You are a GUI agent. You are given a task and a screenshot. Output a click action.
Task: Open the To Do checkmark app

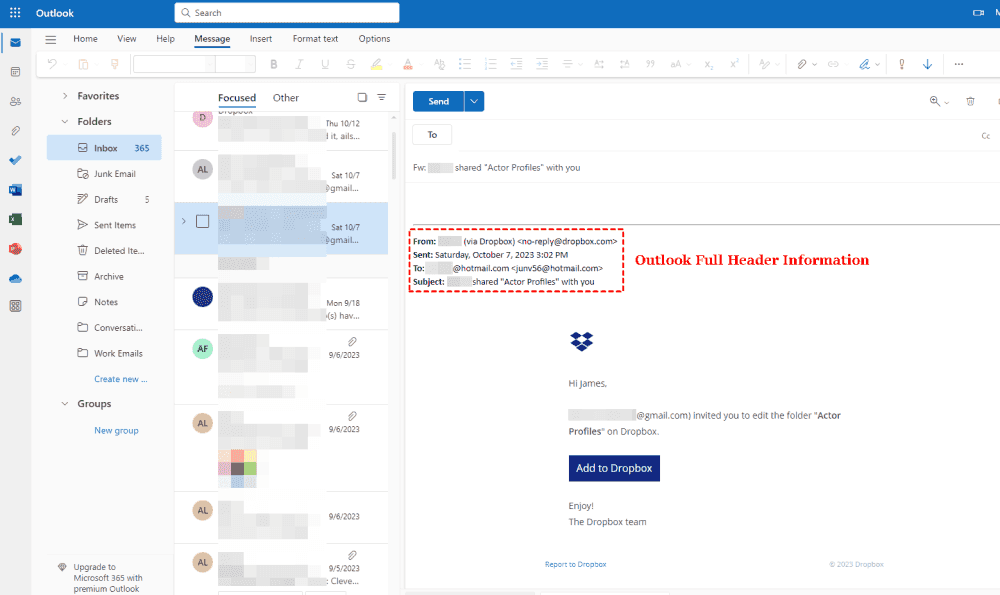[x=15, y=160]
